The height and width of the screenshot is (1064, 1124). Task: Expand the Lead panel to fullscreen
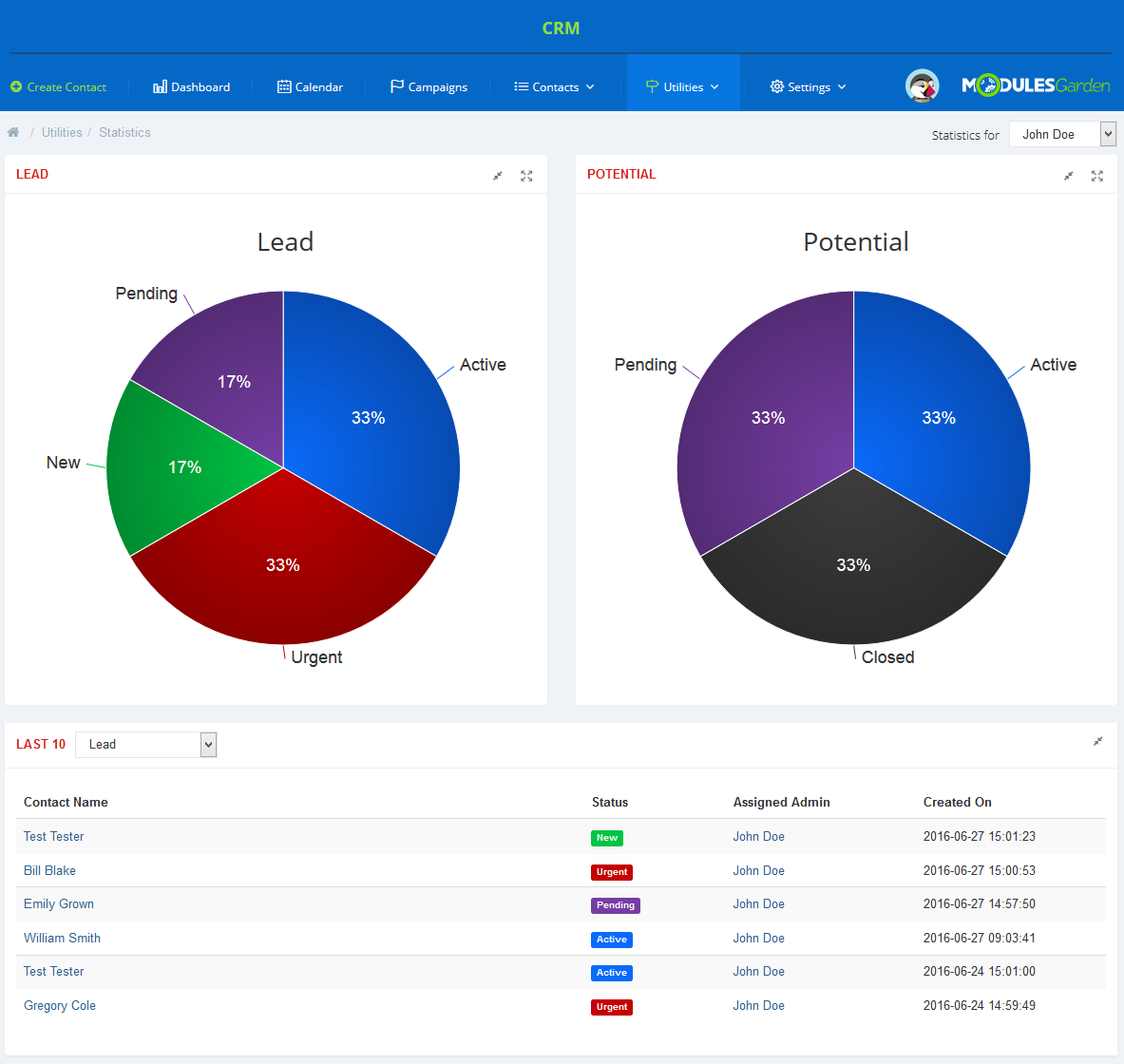527,176
